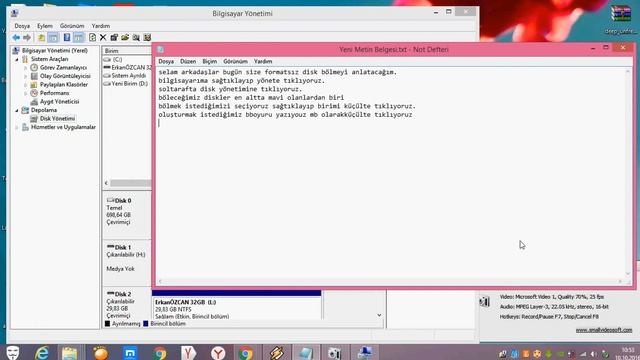Click the Birim column header
Image resolution: width=640 pixels, height=360 pixels.
point(127,51)
